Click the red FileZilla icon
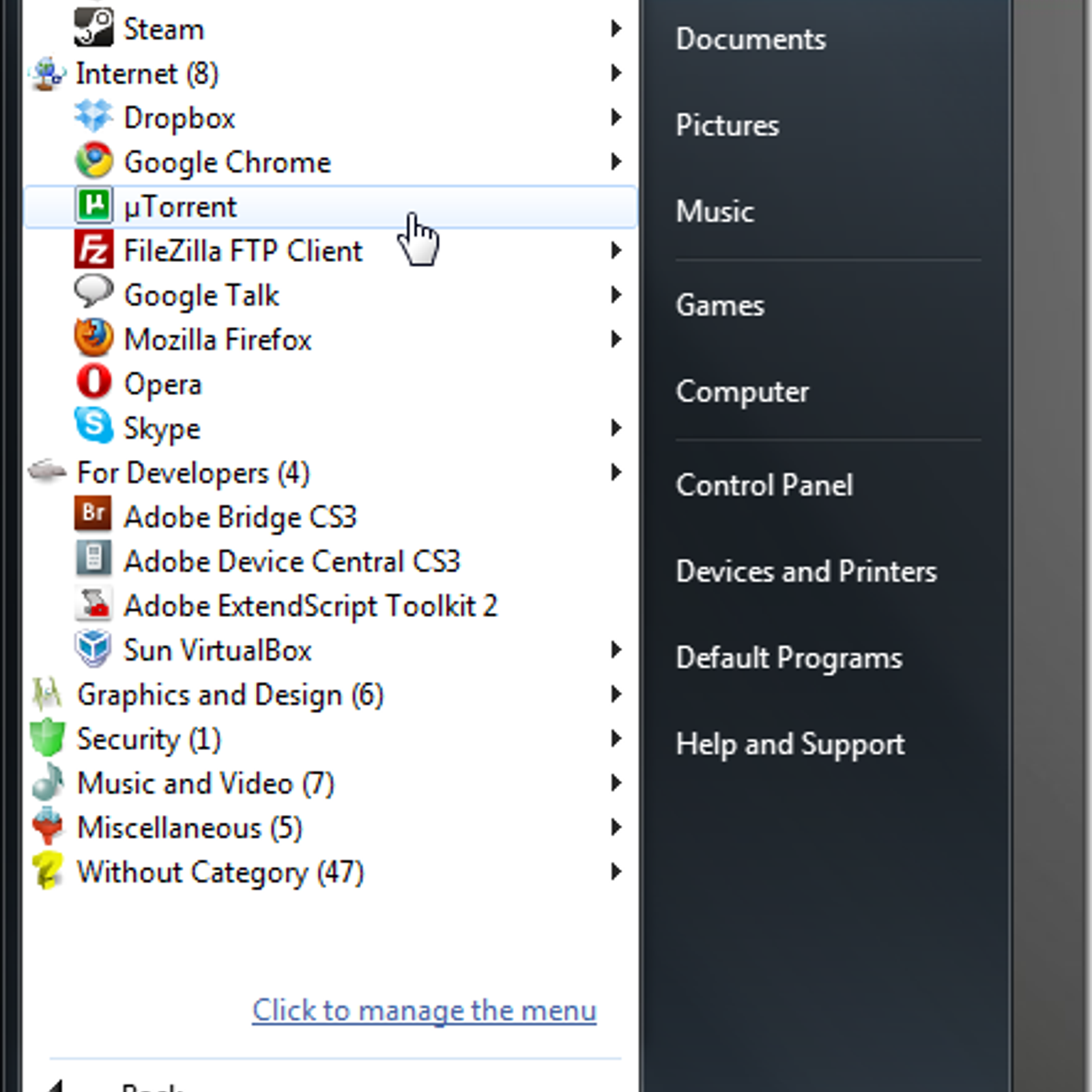Image resolution: width=1092 pixels, height=1092 pixels. pos(94,250)
